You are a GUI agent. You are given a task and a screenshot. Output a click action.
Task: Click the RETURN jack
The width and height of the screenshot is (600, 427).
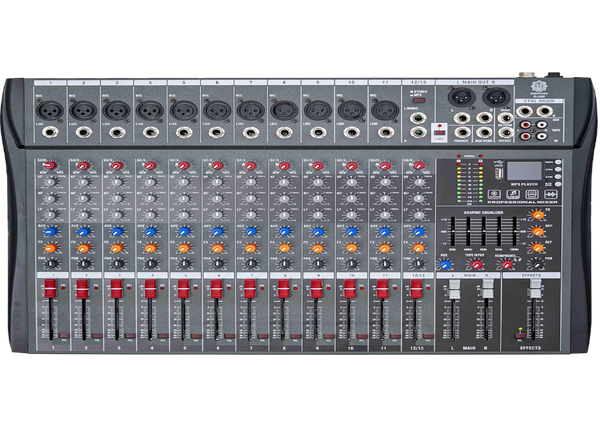coord(505,116)
